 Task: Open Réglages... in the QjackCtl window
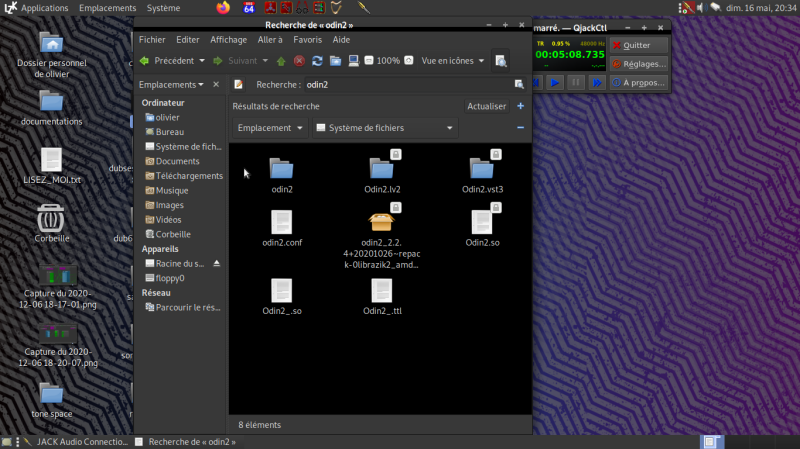(638, 64)
